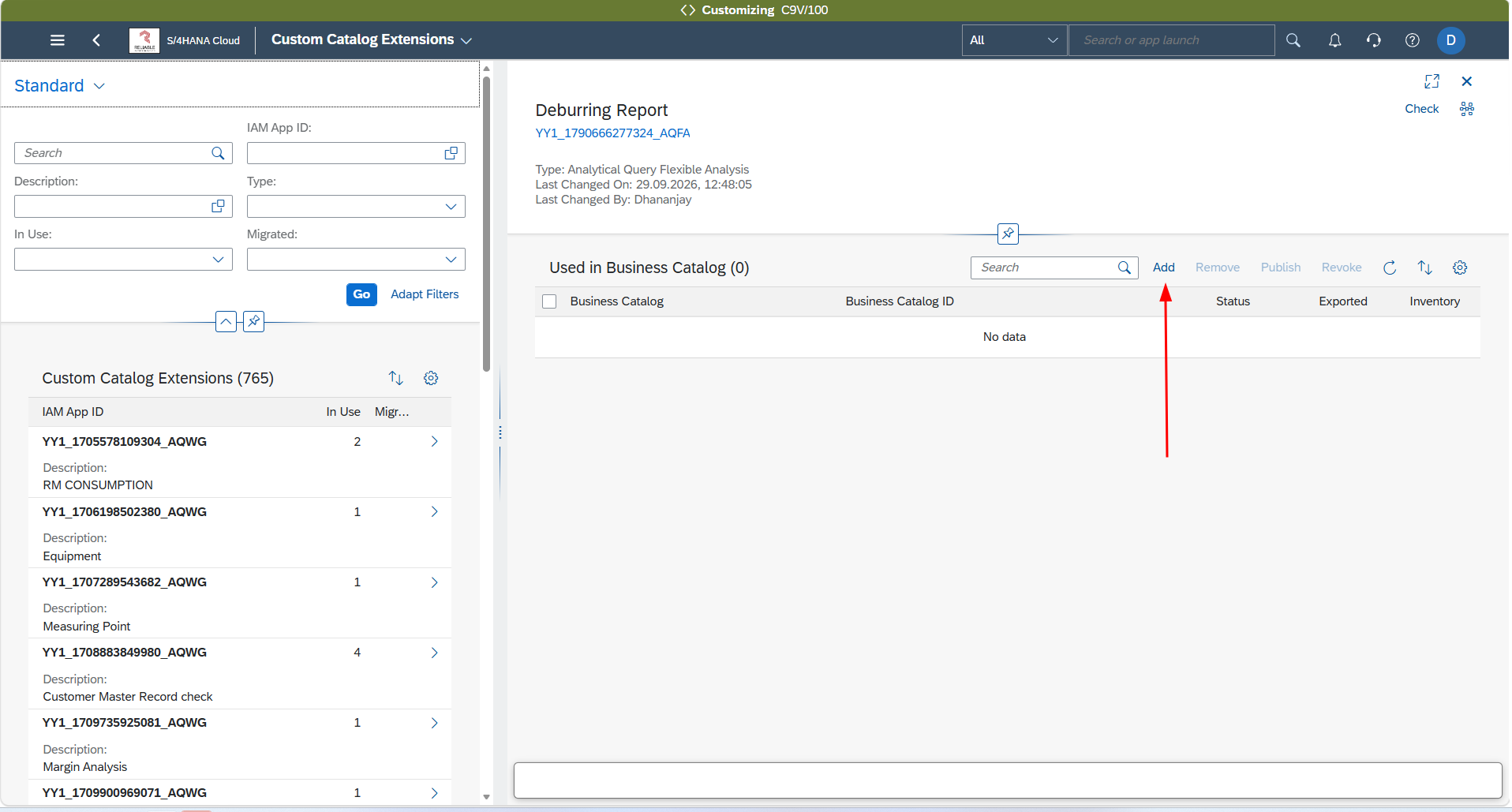Sort the Used in Business Catalog table
Screen dimensions: 1512x812
click(1424, 268)
